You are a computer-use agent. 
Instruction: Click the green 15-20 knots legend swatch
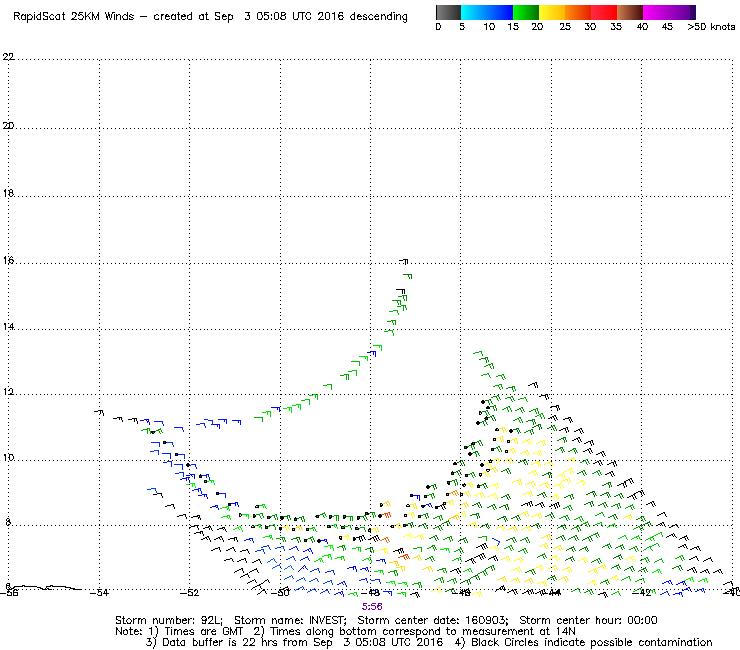[x=526, y=12]
